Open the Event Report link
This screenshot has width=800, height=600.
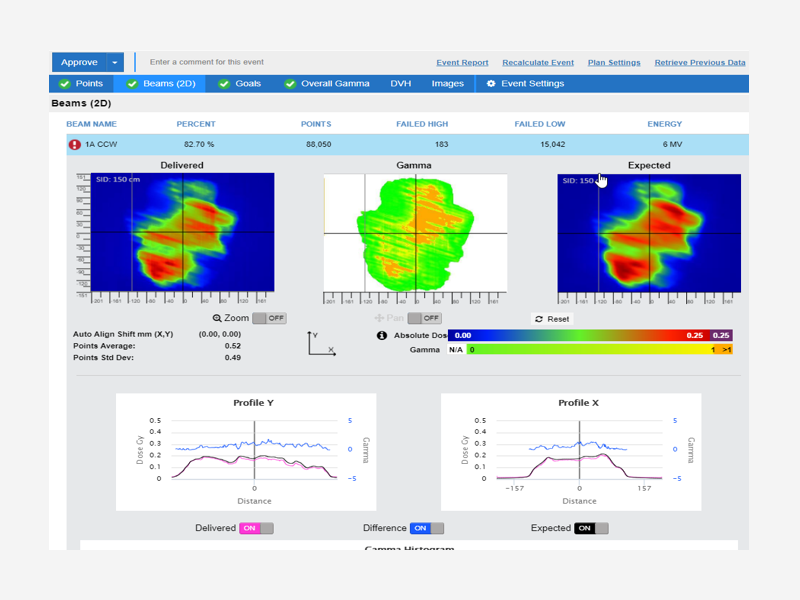(x=462, y=62)
